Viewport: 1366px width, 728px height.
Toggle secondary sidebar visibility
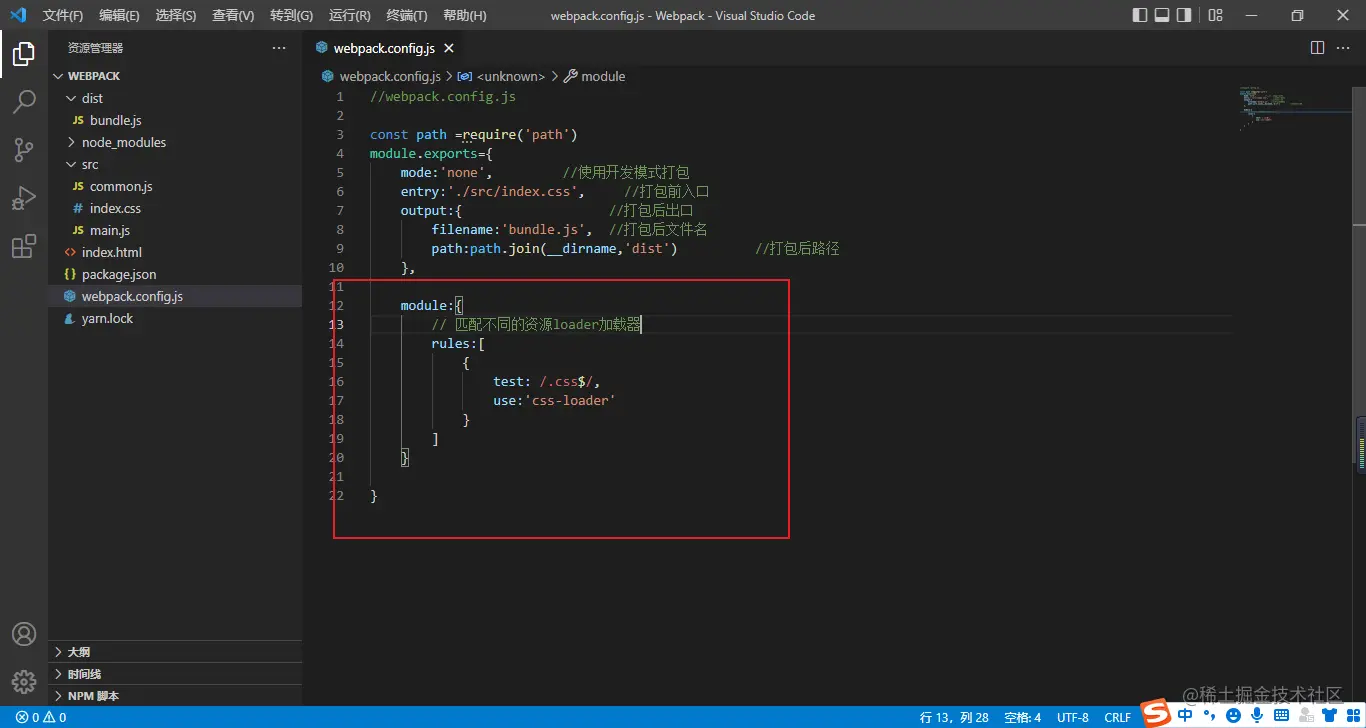(x=1184, y=15)
